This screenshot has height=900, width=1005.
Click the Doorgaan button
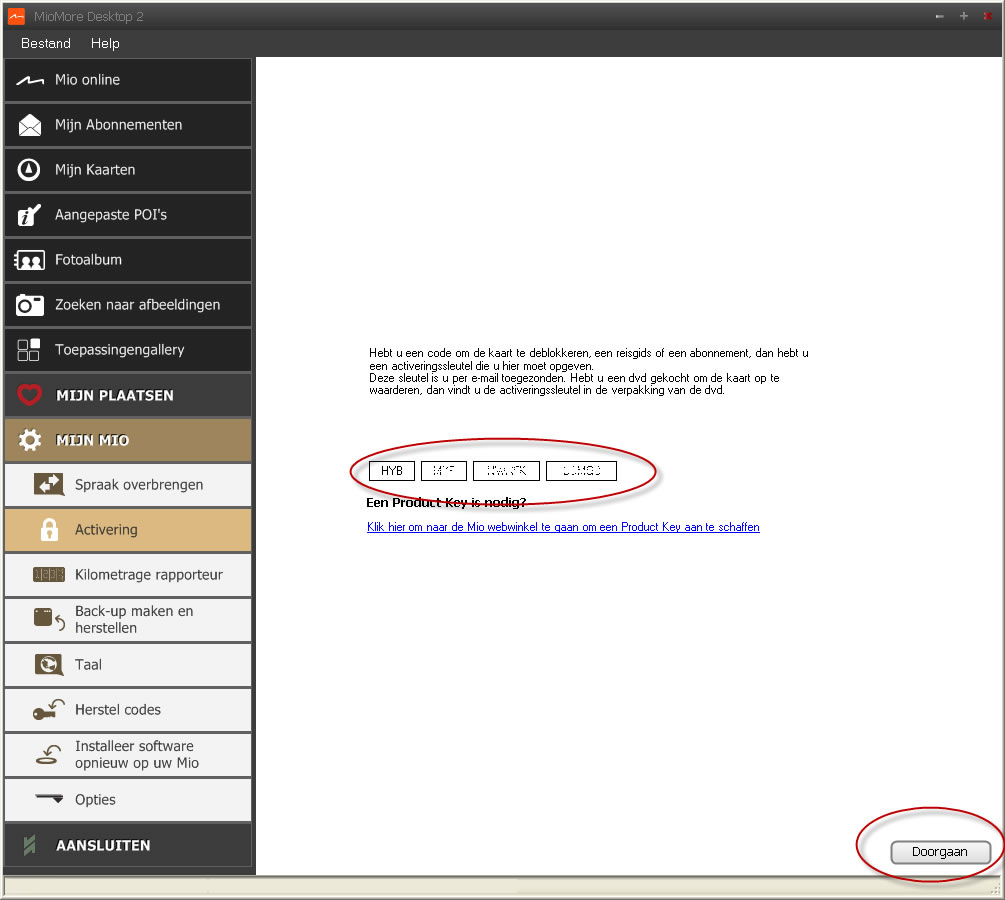point(940,852)
